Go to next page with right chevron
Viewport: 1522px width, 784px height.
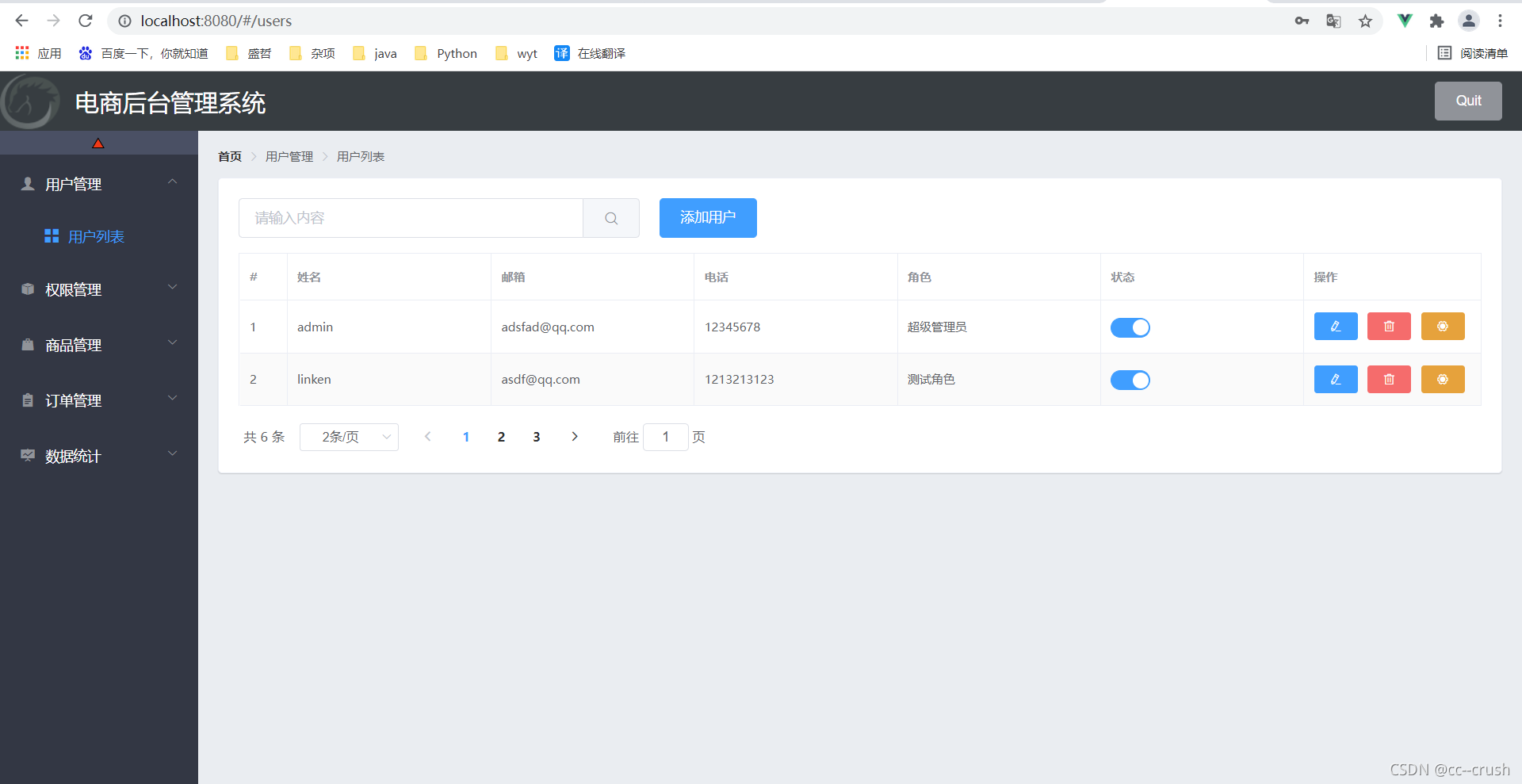[575, 437]
